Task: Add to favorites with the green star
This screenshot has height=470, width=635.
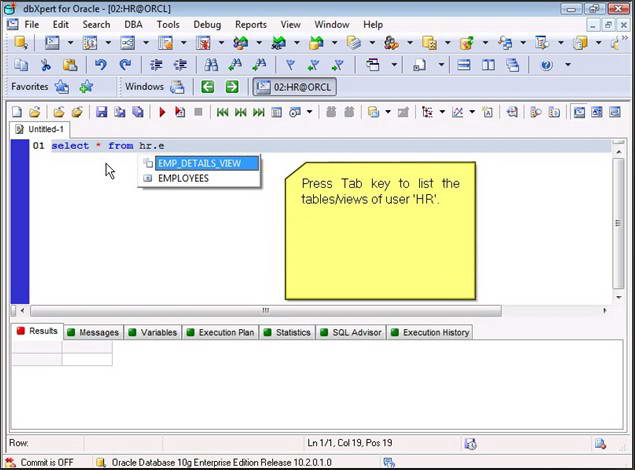Action: click(86, 87)
